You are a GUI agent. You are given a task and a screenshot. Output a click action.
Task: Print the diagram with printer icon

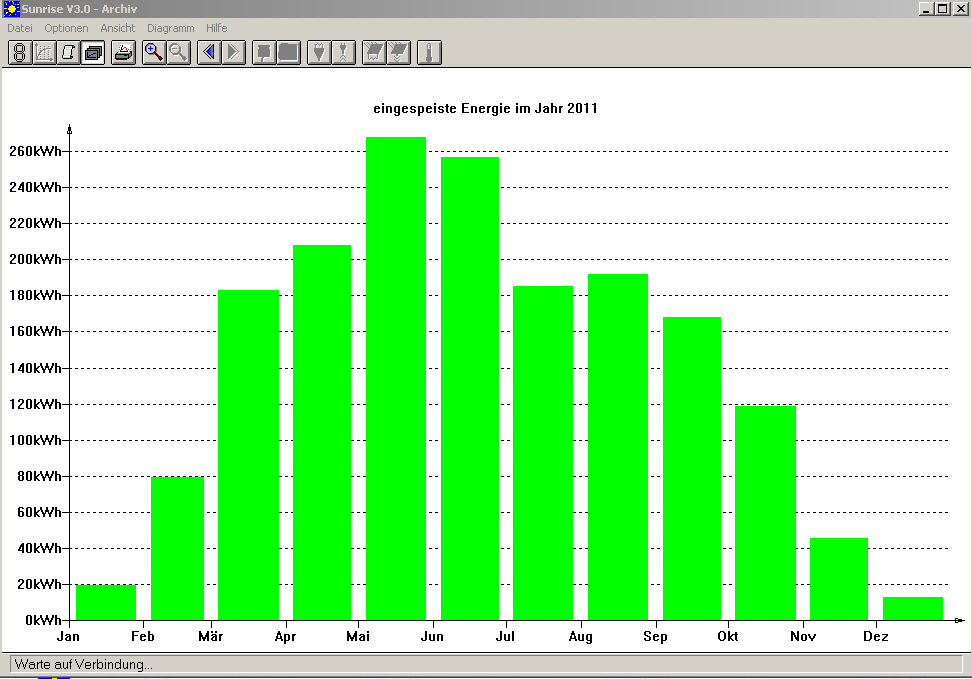[123, 53]
